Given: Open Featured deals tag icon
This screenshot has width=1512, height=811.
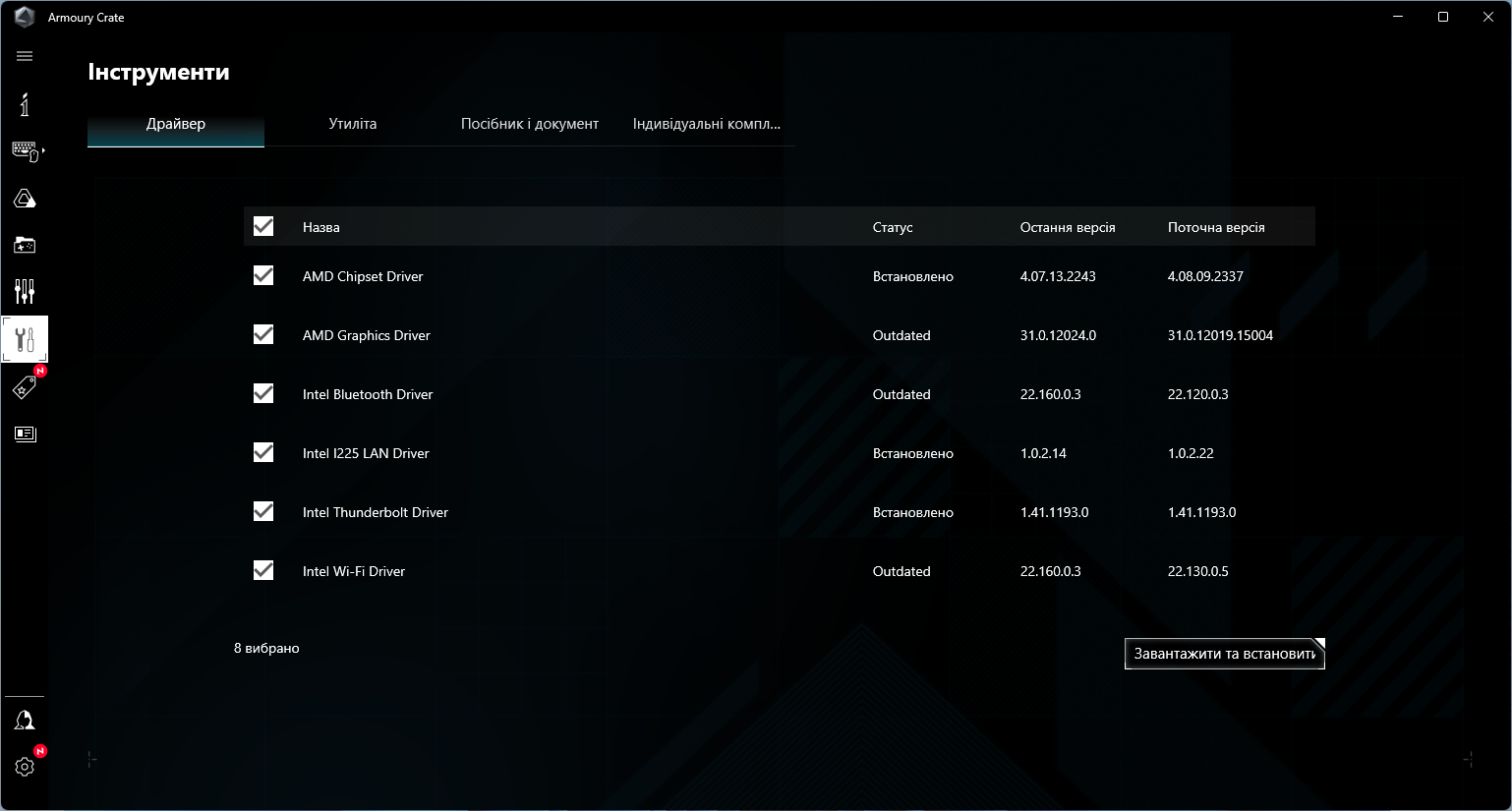Looking at the screenshot, I should click(x=25, y=387).
